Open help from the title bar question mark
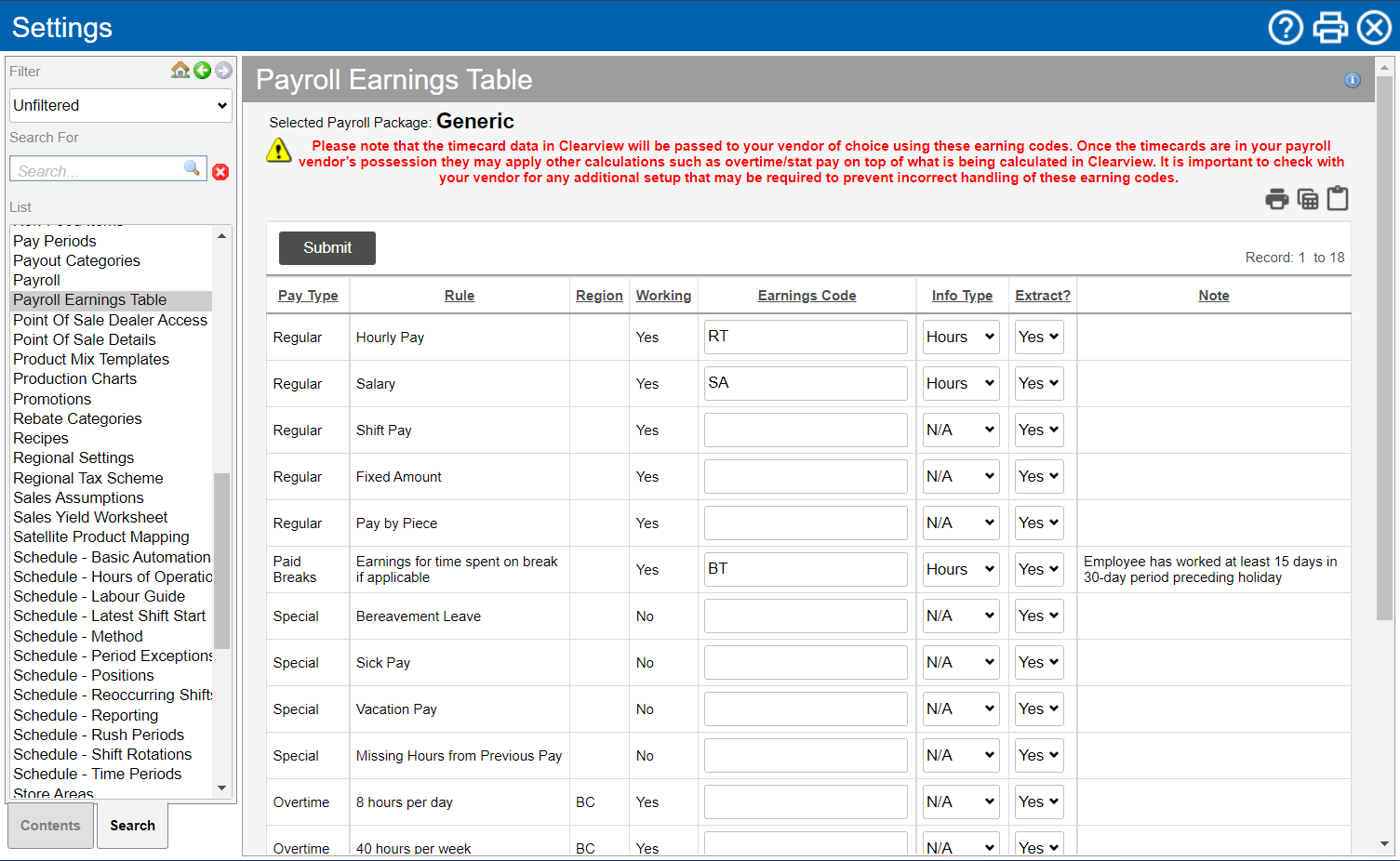Screen dimensions: 1400x861 tap(1286, 28)
